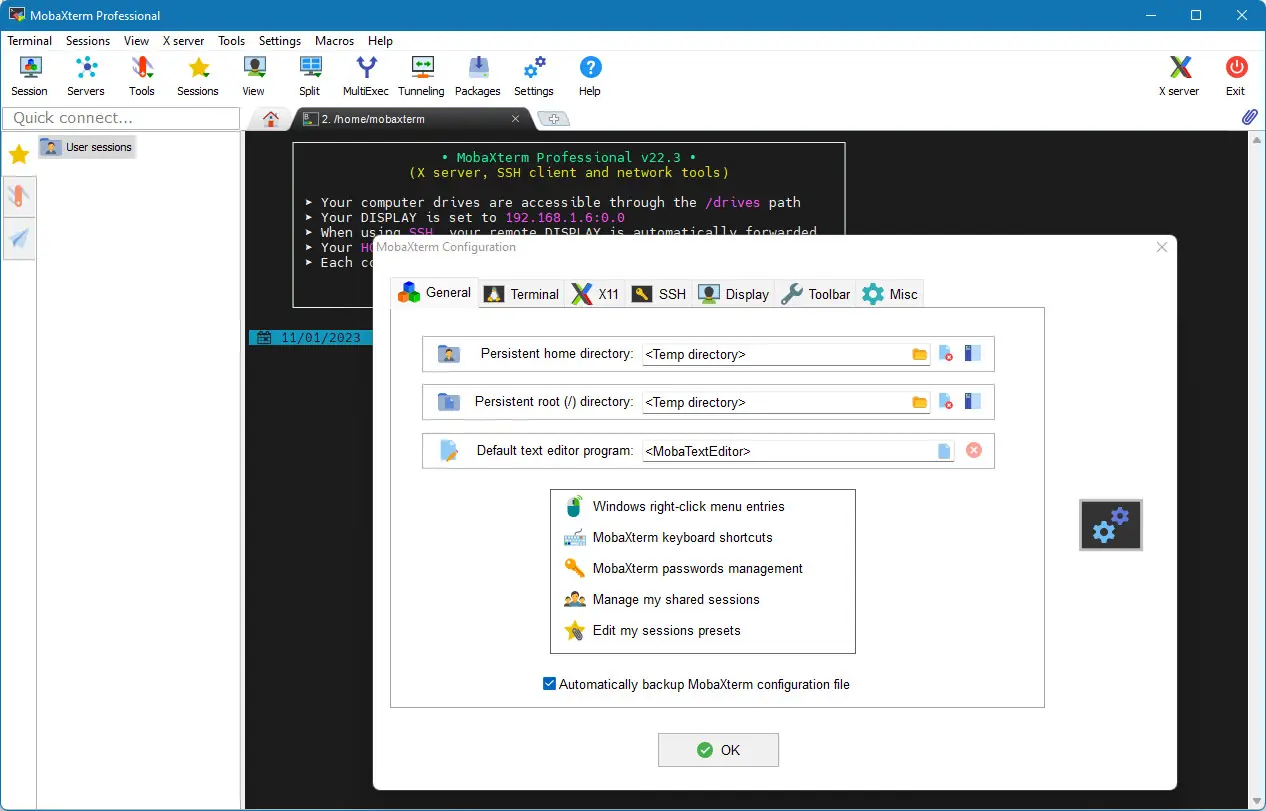The image size is (1266, 811).
Task: Click the Sessions star toolbar icon
Action: pyautogui.click(x=198, y=76)
